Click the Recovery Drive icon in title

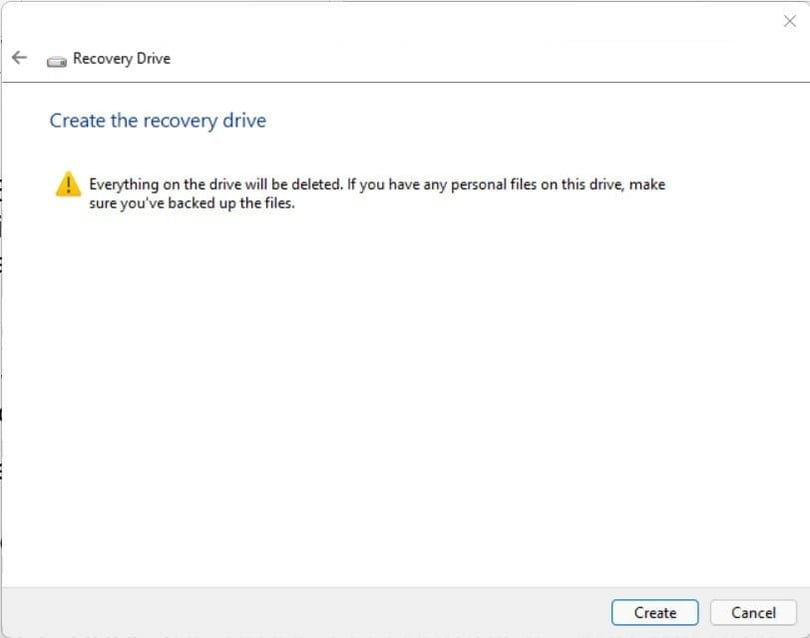point(56,62)
